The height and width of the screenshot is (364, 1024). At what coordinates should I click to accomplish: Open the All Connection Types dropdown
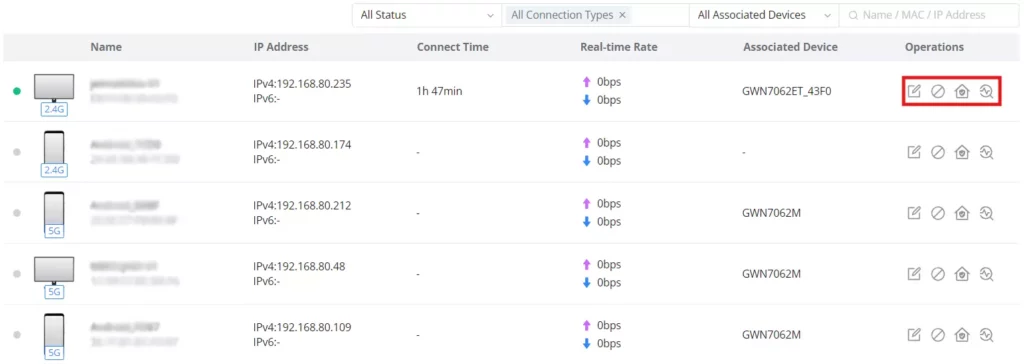595,15
